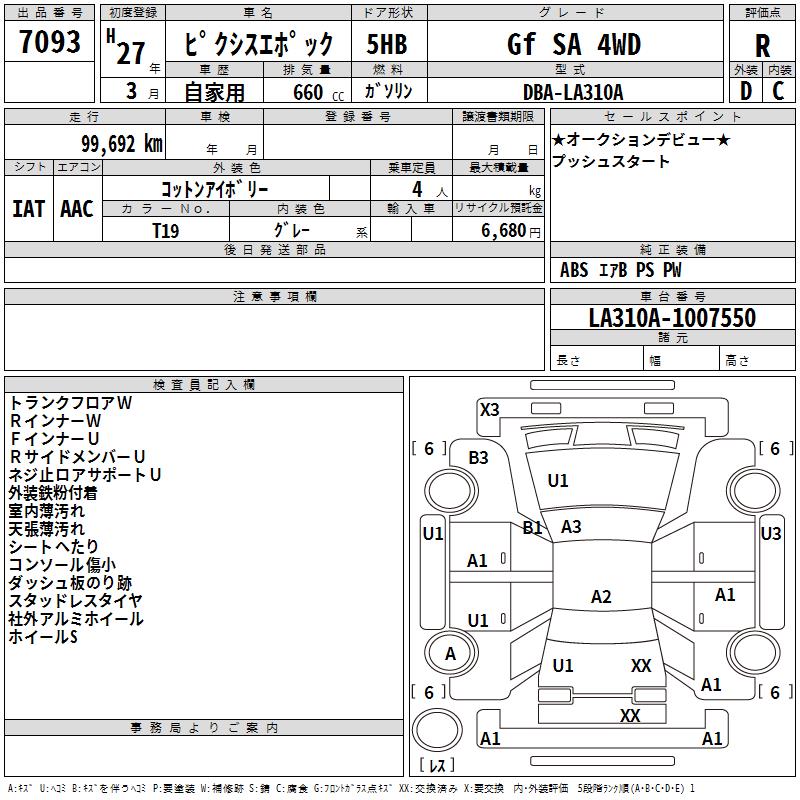This screenshot has width=800, height=800.
Task: Select the トランクフロアW inspector note
Action: (x=71, y=403)
